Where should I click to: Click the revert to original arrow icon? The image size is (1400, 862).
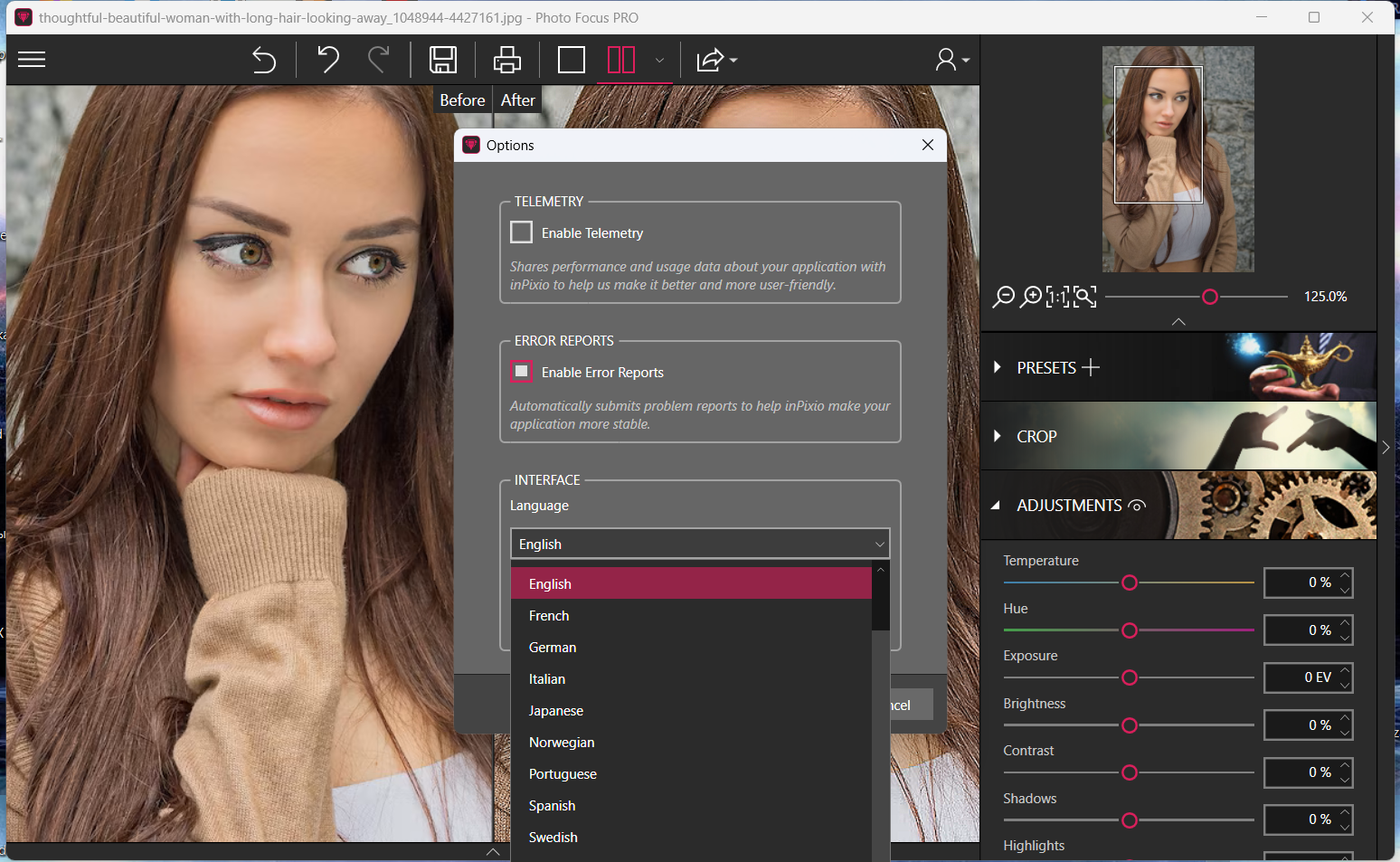(x=263, y=60)
